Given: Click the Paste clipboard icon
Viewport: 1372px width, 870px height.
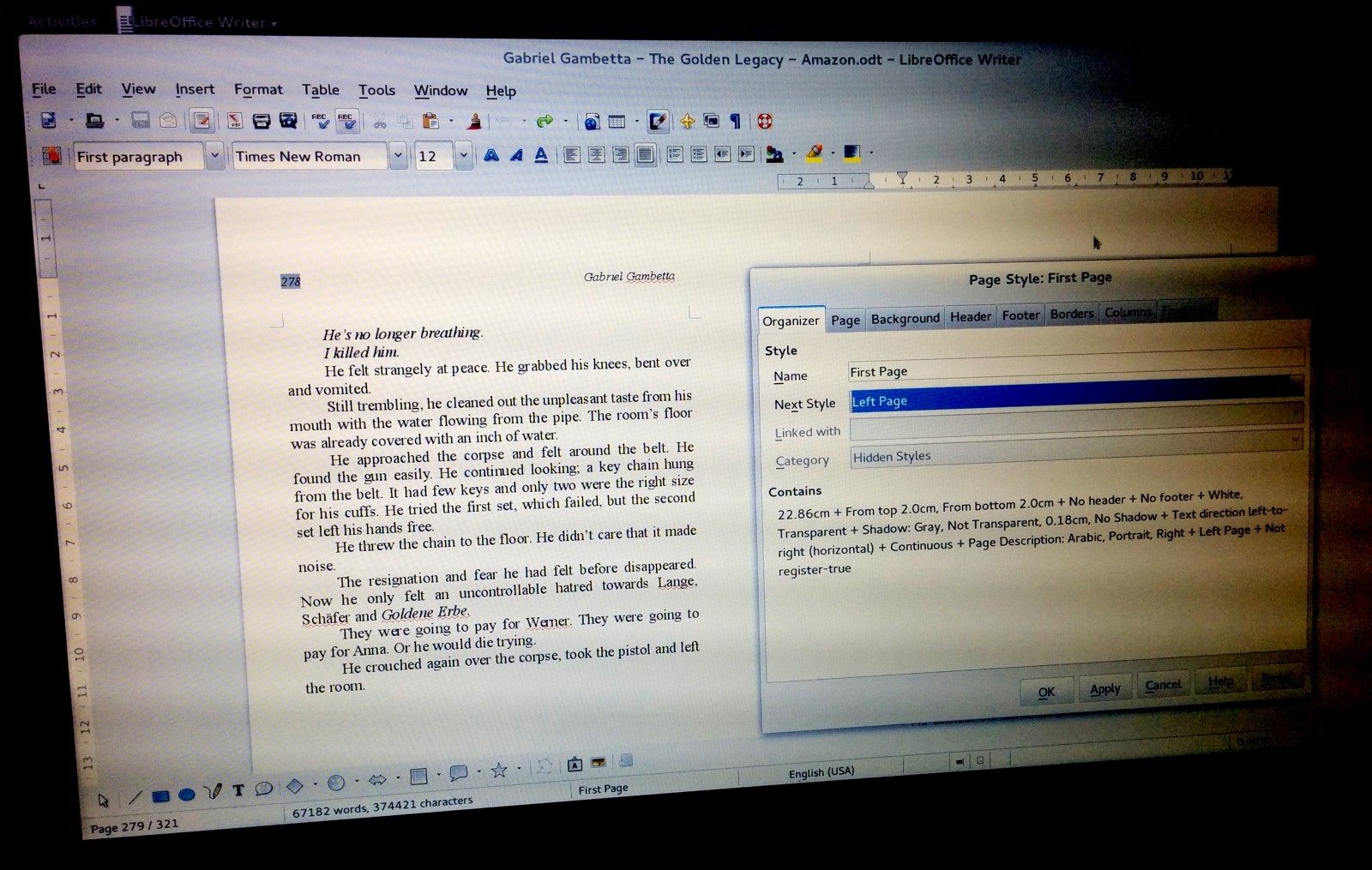Looking at the screenshot, I should click(x=430, y=121).
